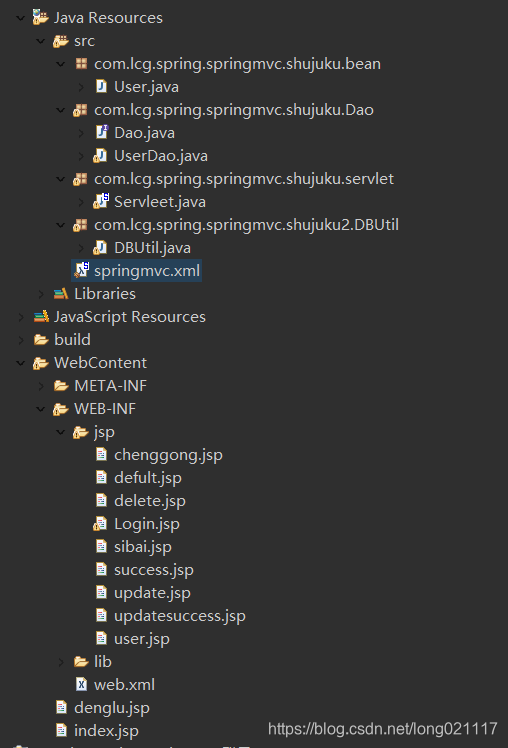Click the build folder icon
The image size is (508, 748).
click(x=41, y=340)
